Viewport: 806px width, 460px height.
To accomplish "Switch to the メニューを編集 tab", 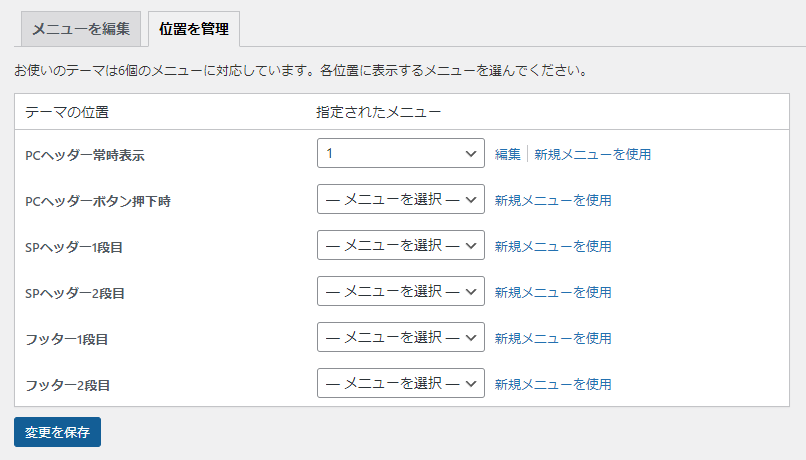I will (81, 29).
